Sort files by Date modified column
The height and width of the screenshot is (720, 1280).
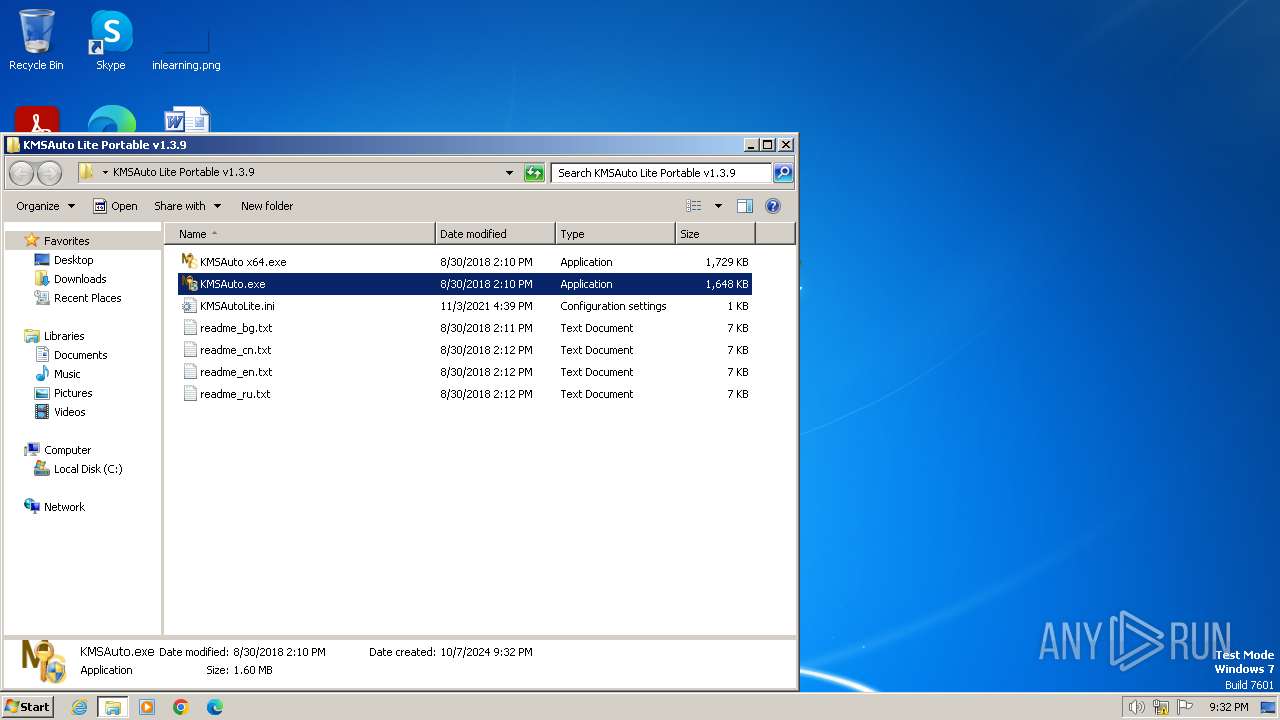(496, 234)
